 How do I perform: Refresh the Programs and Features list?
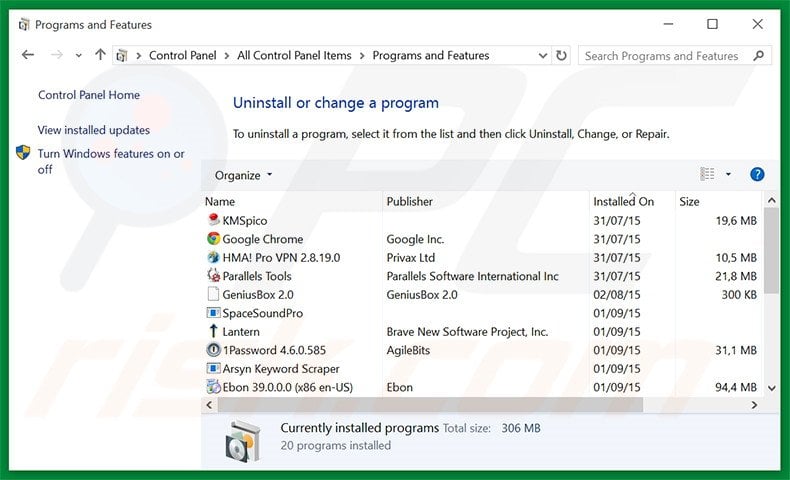pyautogui.click(x=561, y=55)
